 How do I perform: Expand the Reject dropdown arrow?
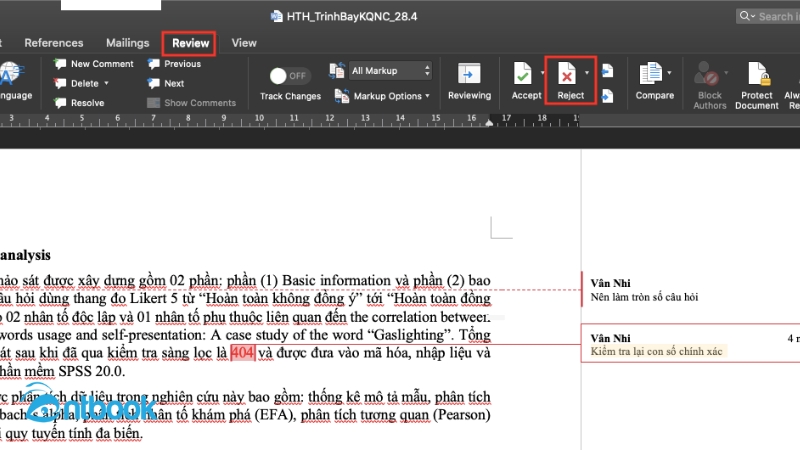pos(587,73)
